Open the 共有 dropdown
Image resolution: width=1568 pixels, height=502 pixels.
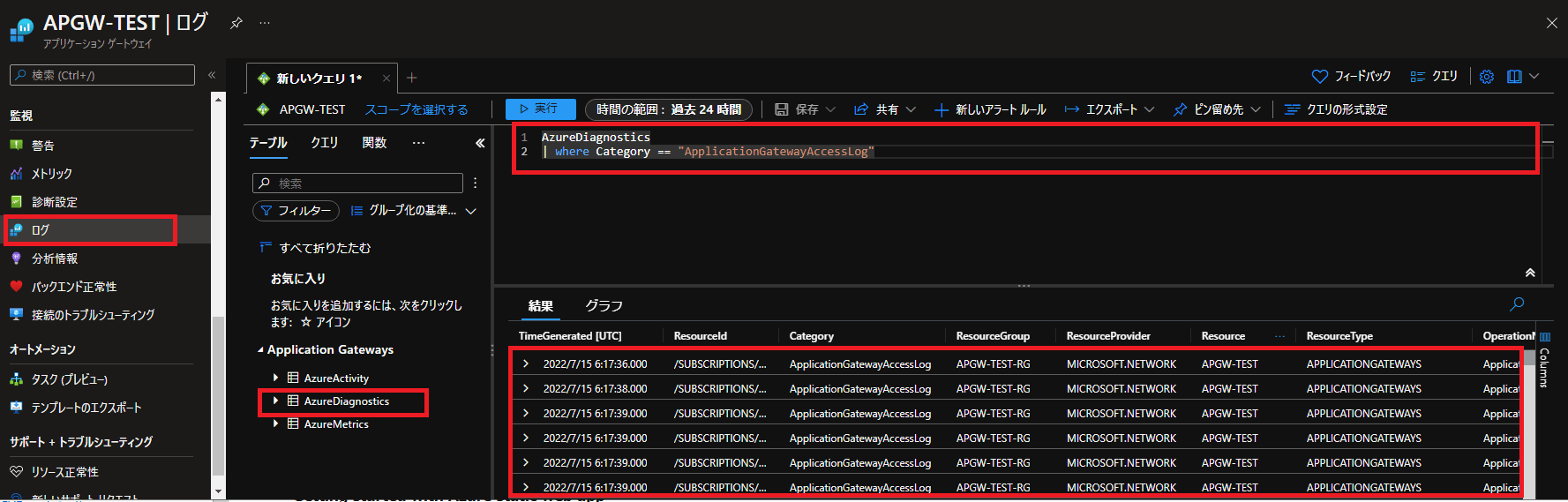pyautogui.click(x=885, y=109)
